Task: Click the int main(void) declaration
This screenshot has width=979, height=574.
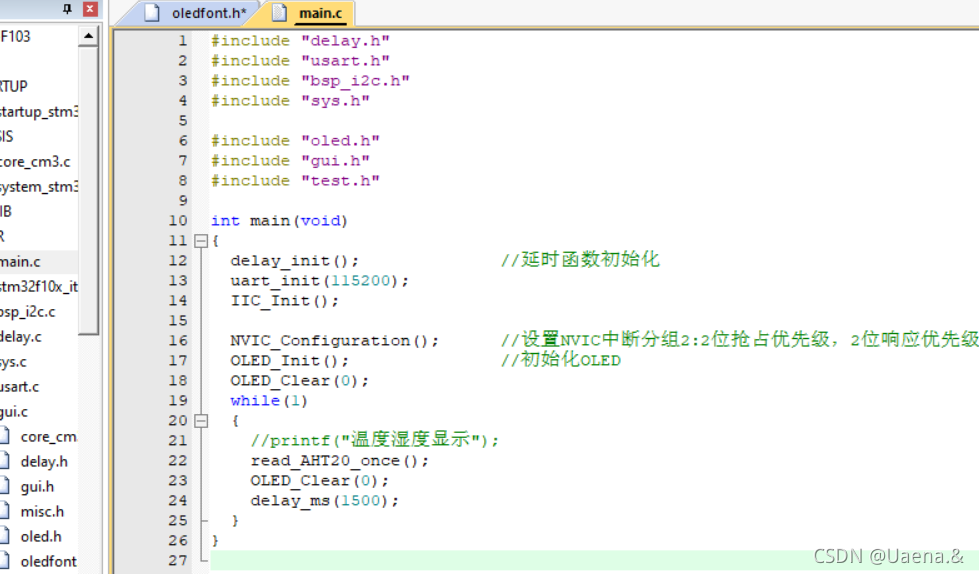Action: pyautogui.click(x=279, y=220)
